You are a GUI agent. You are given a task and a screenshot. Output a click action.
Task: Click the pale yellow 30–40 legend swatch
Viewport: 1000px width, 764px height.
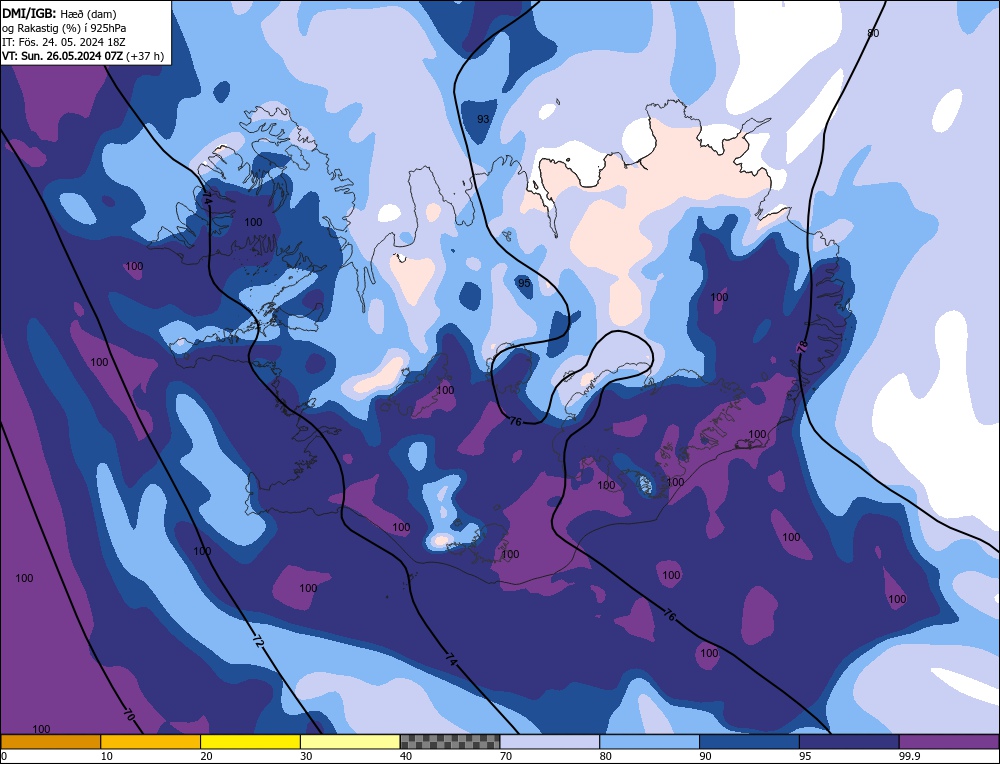[x=350, y=741]
